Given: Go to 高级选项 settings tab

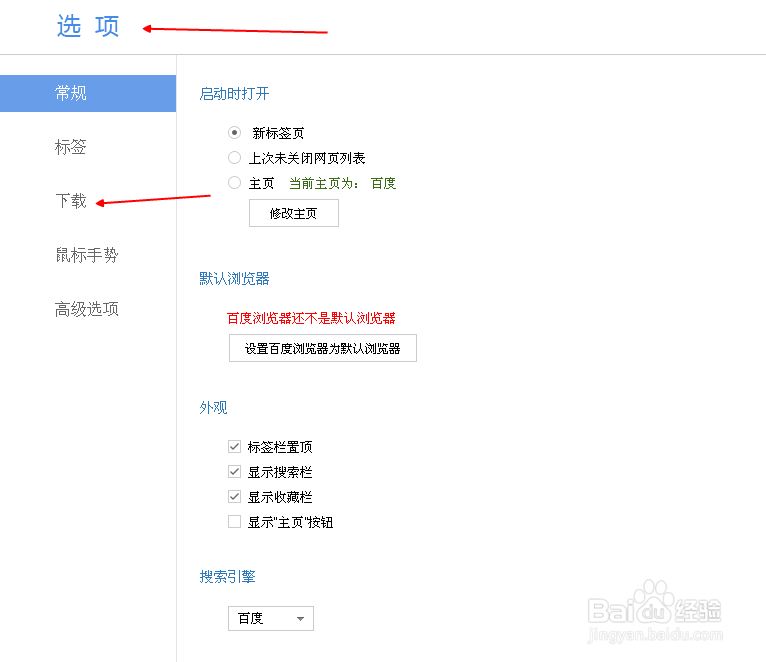Looking at the screenshot, I should [88, 309].
